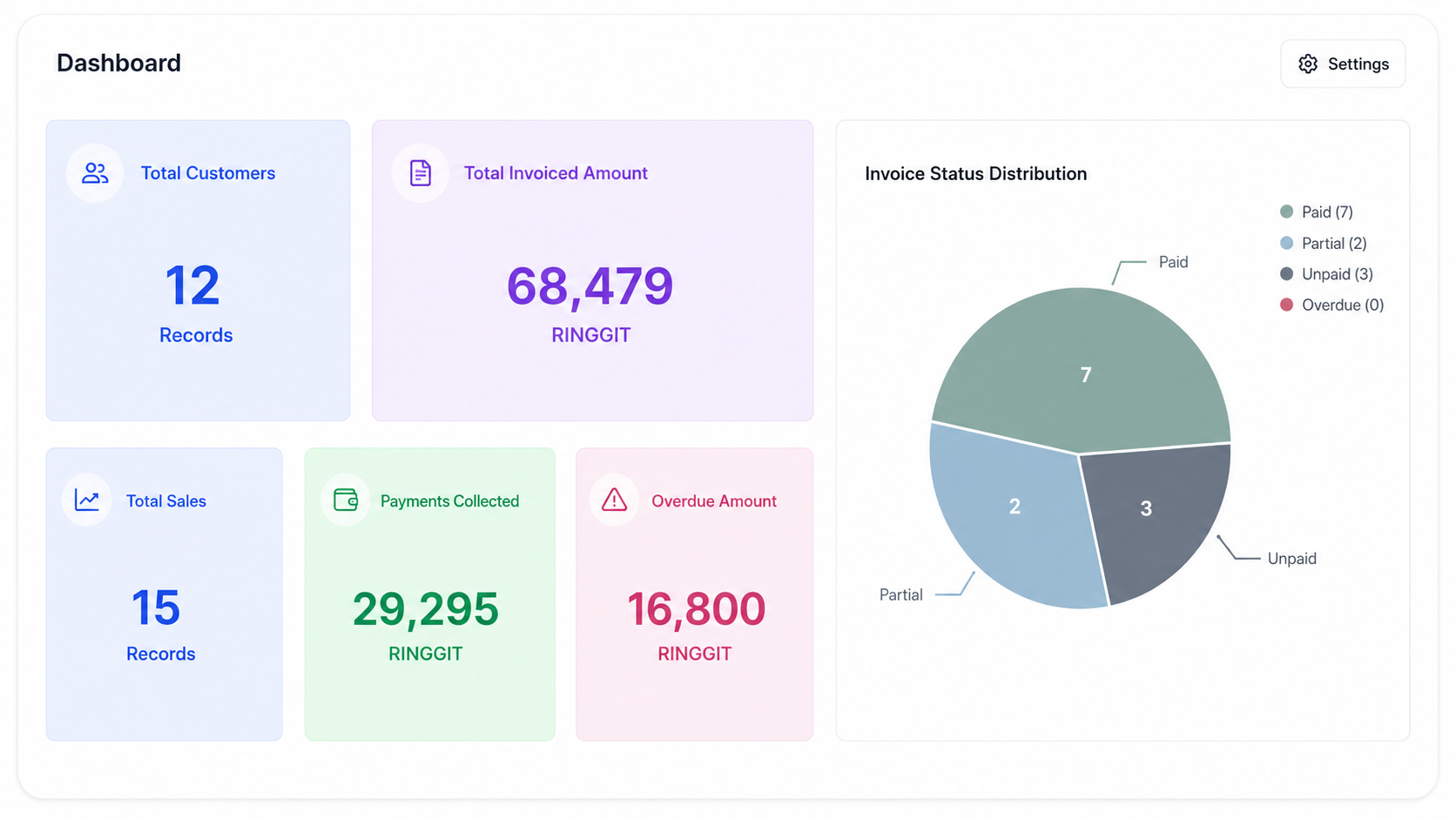Image resolution: width=1456 pixels, height=819 pixels.
Task: Click the invoiced amount value 68,479
Action: [590, 286]
